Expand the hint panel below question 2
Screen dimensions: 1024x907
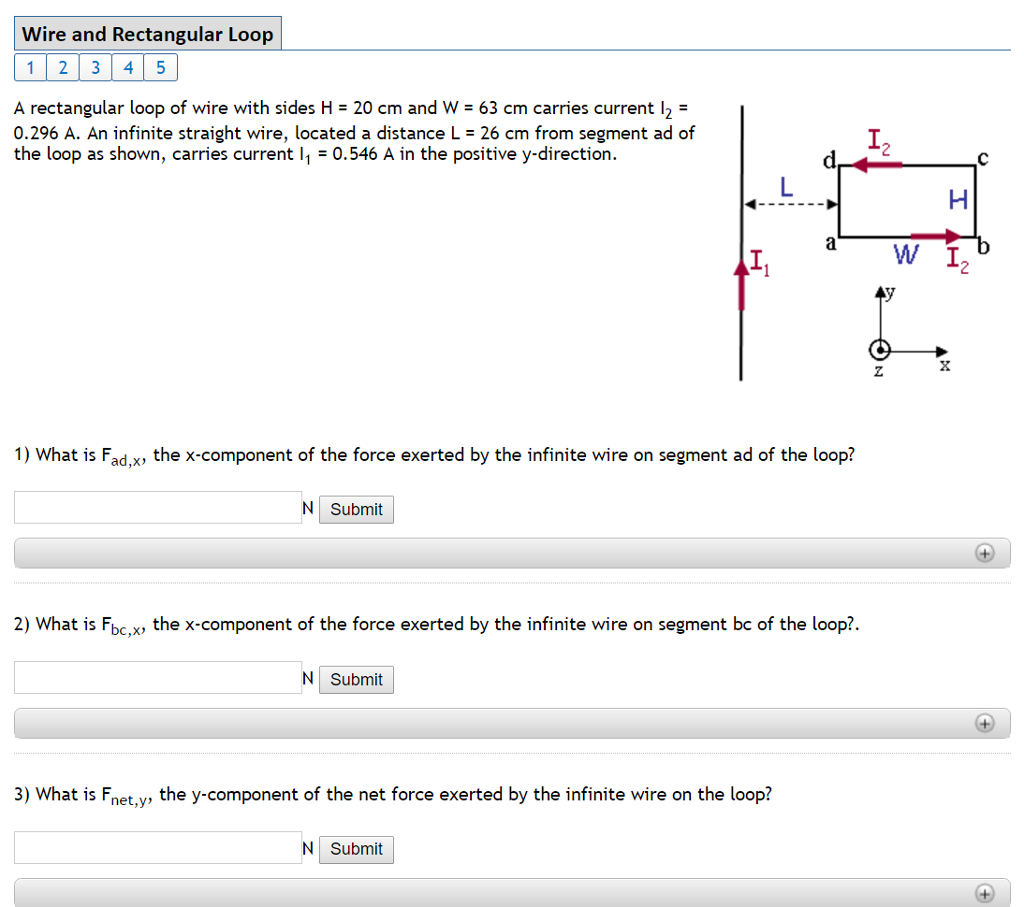511,722
